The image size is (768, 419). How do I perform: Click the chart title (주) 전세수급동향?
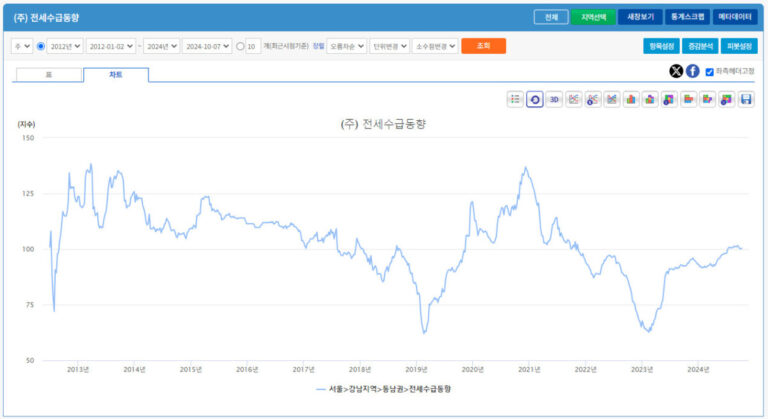383,124
